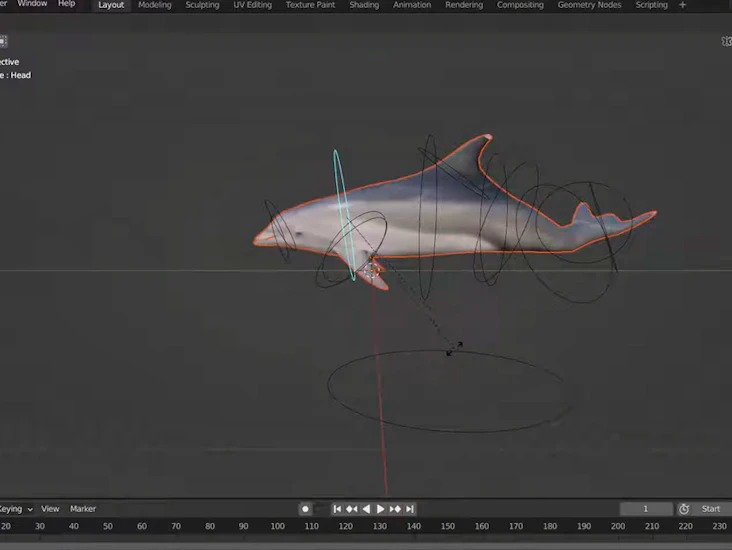Viewport: 732px width, 550px height.
Task: Open the Texture Paint workspace
Action: pyautogui.click(x=310, y=5)
